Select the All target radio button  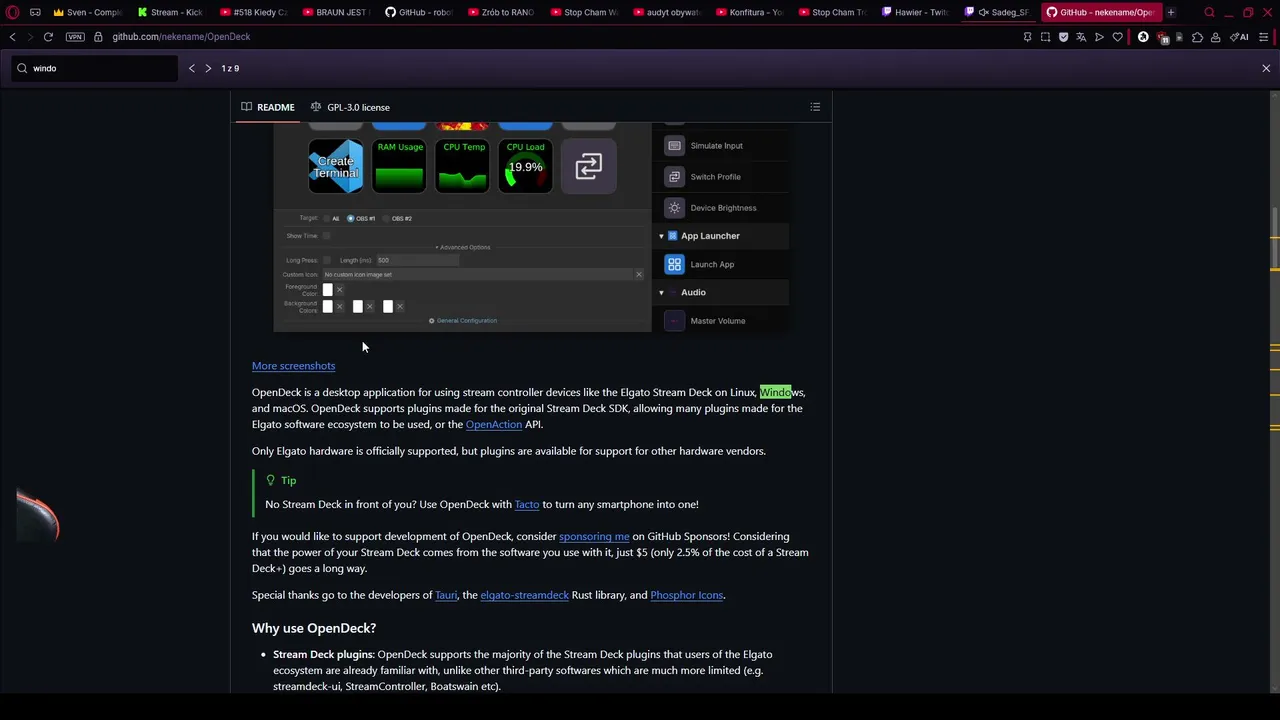click(327, 218)
